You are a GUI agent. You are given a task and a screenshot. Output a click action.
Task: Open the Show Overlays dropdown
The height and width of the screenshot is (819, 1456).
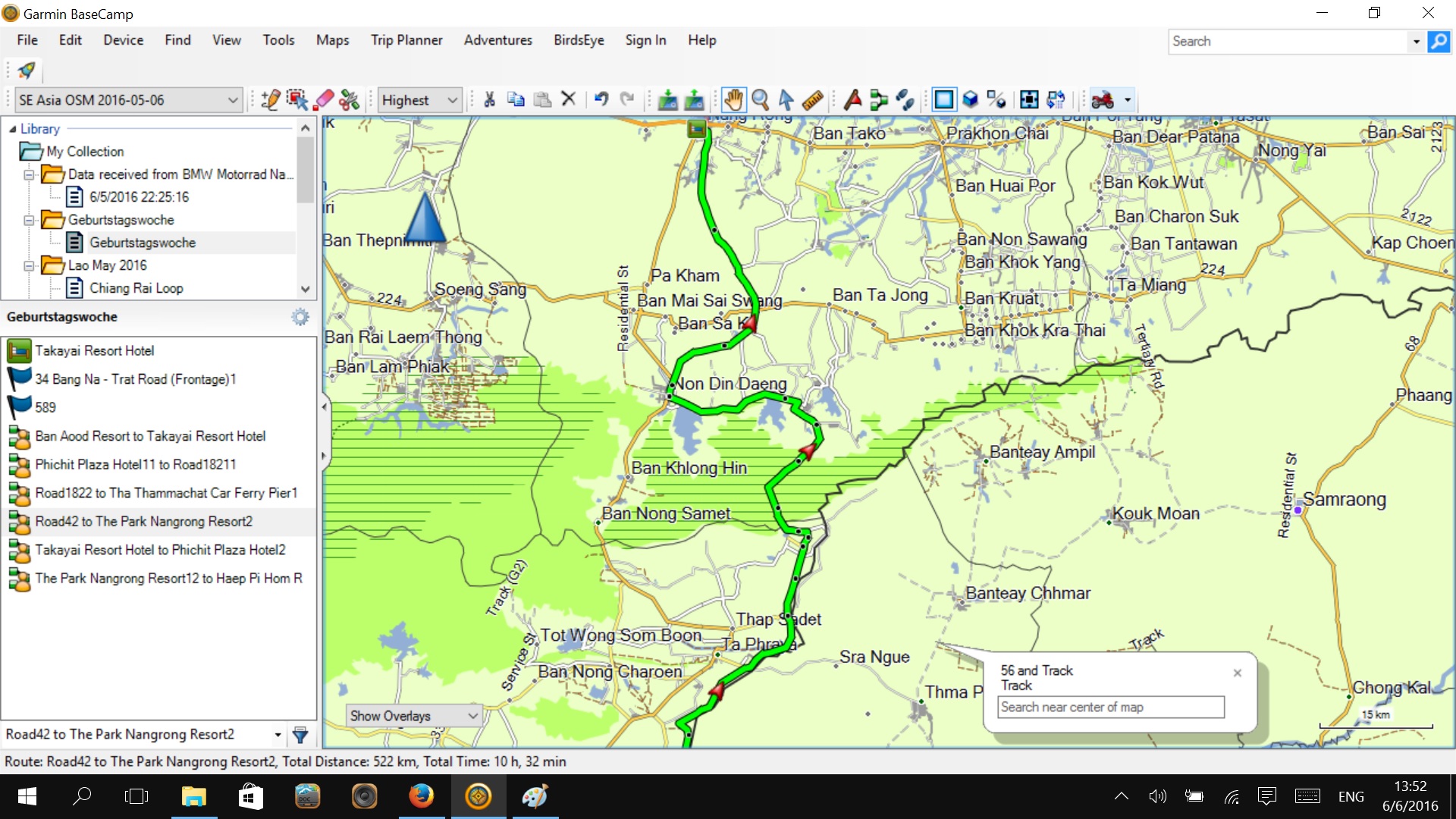[414, 716]
